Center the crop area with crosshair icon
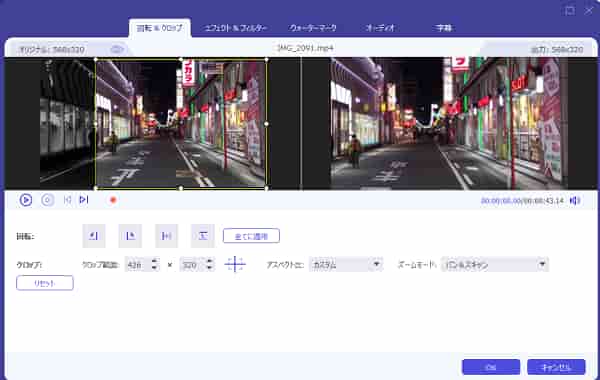Screen dimensions: 600x380 (x=235, y=264)
